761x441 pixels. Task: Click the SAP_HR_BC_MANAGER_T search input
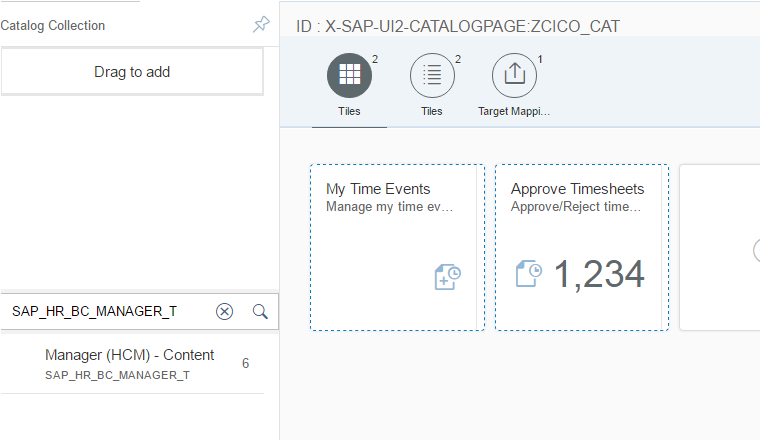pyautogui.click(x=107, y=311)
